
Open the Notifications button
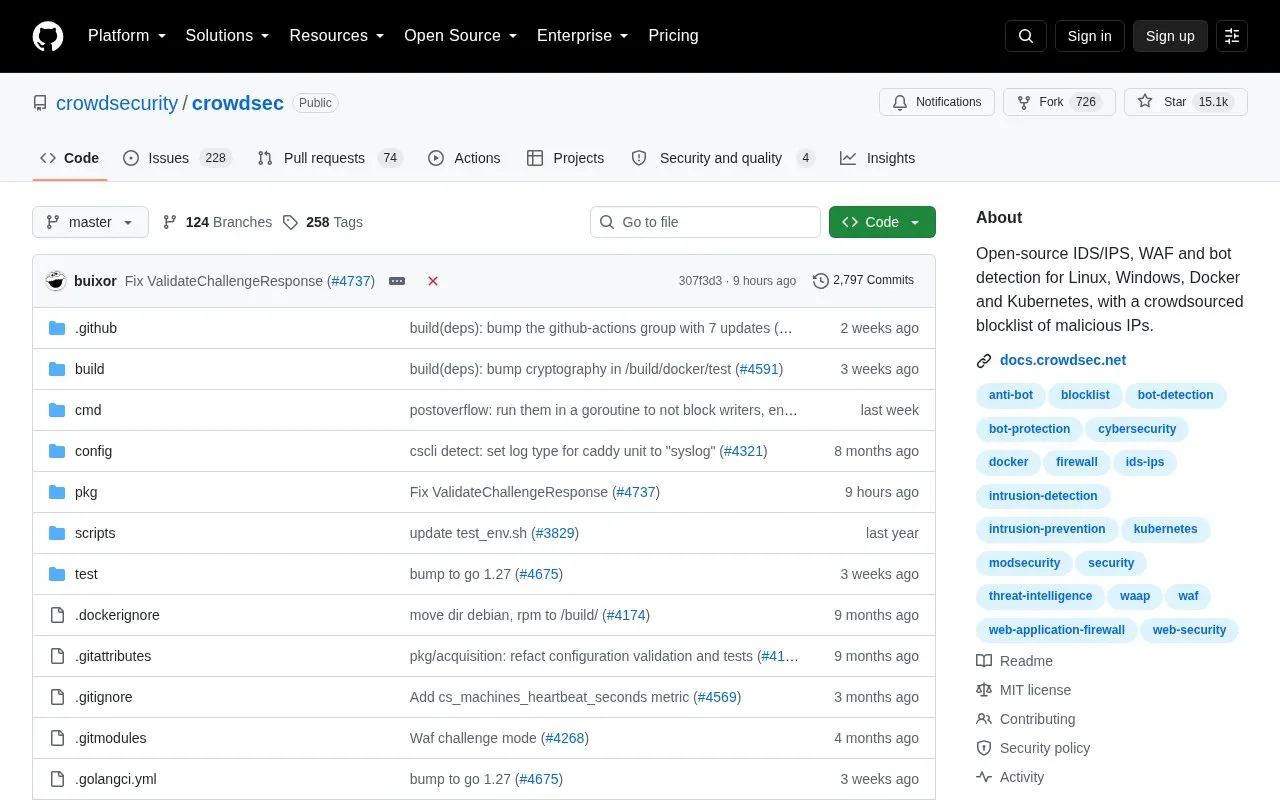tap(937, 102)
